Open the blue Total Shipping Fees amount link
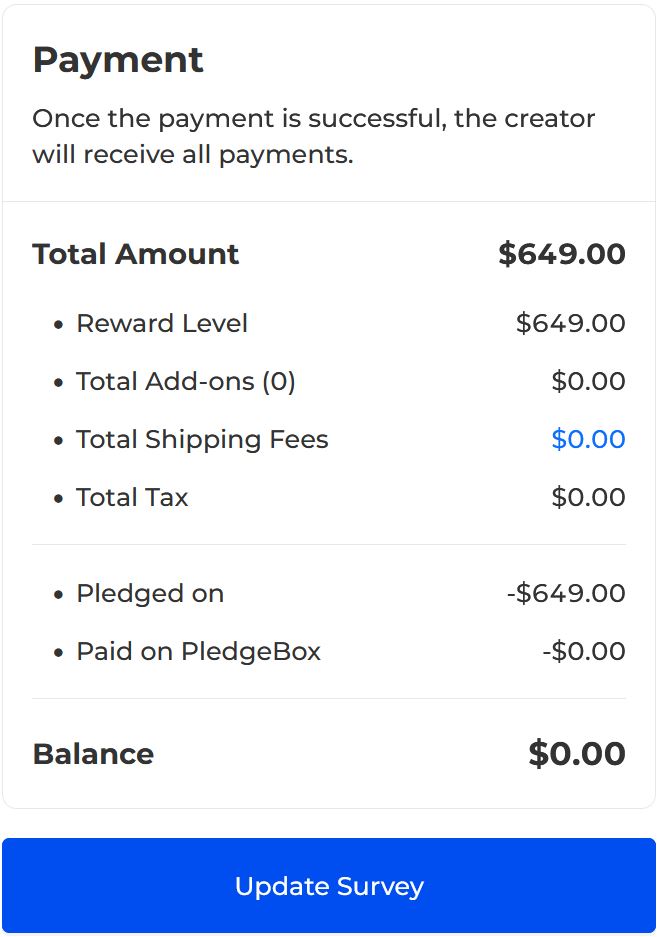Image resolution: width=659 pixels, height=937 pixels. (588, 439)
